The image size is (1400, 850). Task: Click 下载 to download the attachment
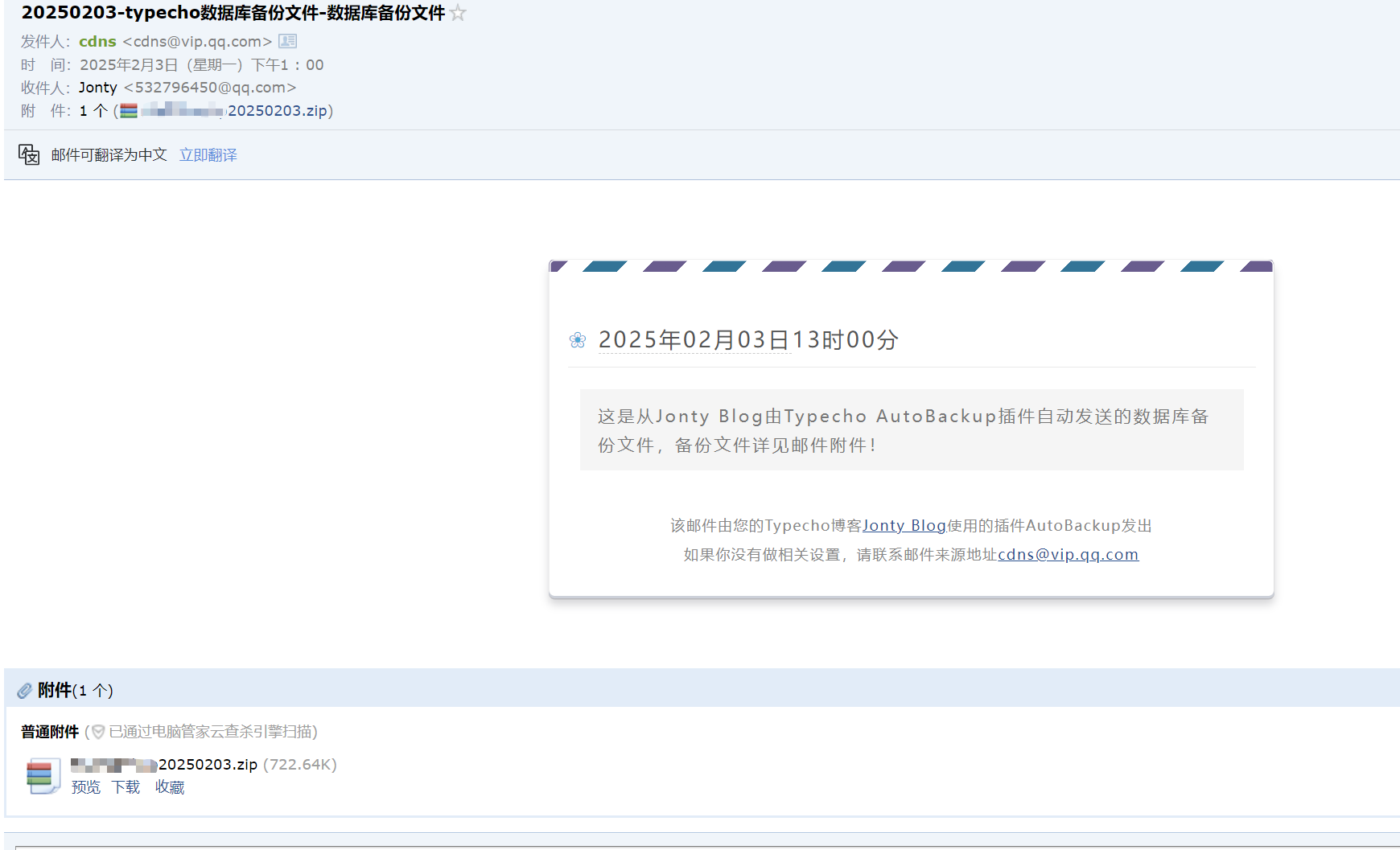point(126,787)
